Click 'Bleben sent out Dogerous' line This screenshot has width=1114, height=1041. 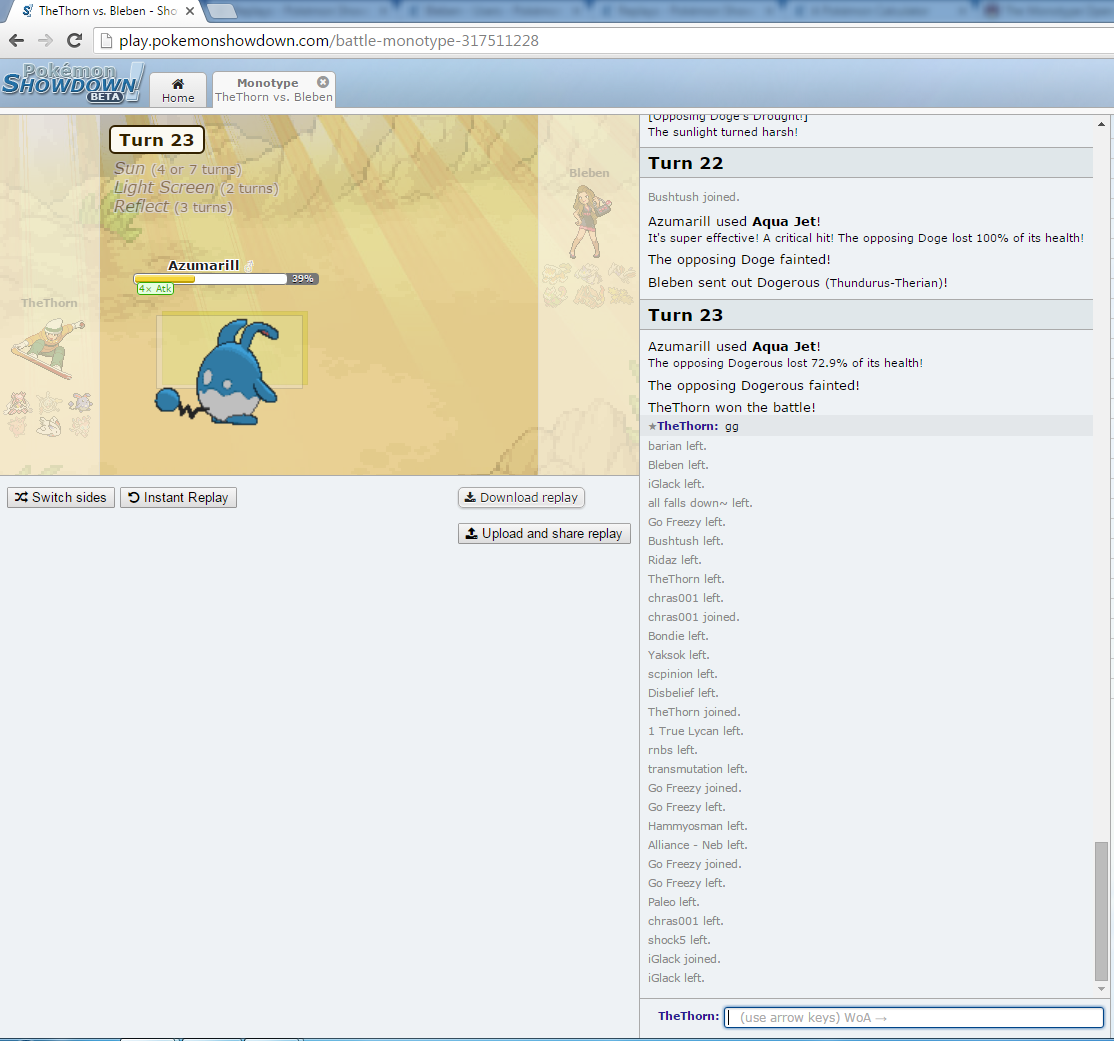pos(797,283)
